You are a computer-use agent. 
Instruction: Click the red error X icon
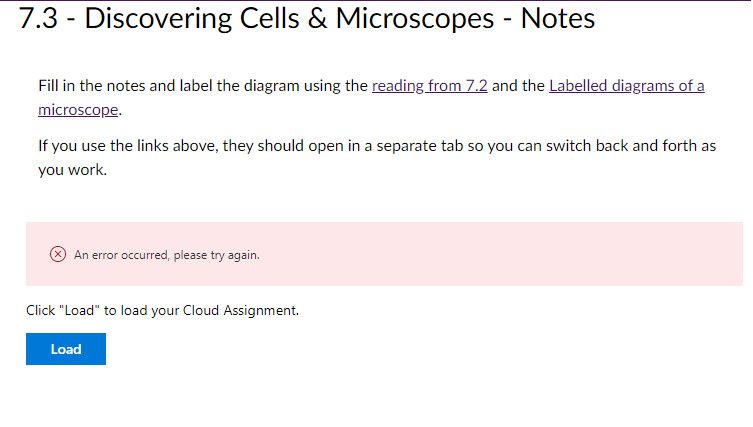(x=58, y=255)
